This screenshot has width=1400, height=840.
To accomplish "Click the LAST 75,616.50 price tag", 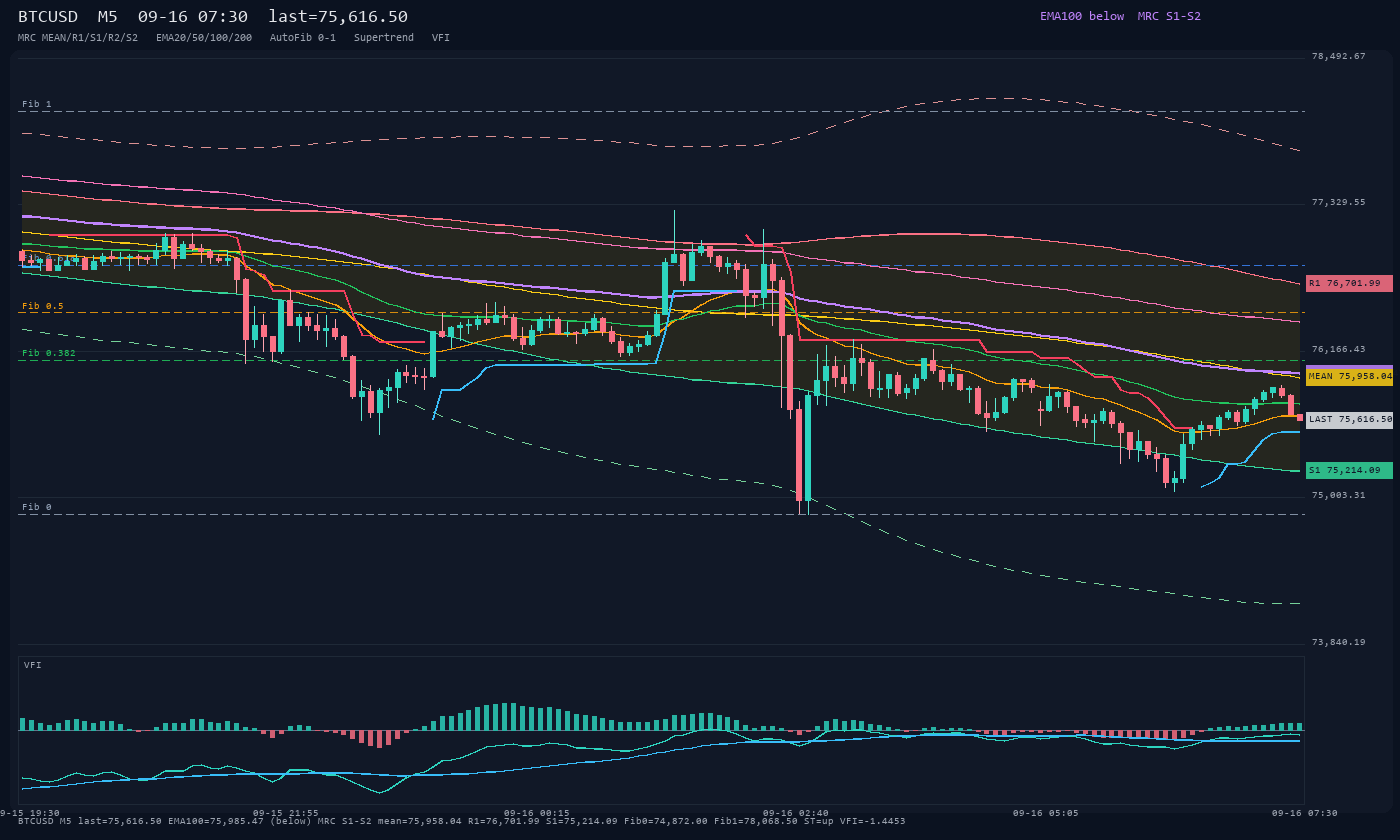I will (x=1349, y=420).
